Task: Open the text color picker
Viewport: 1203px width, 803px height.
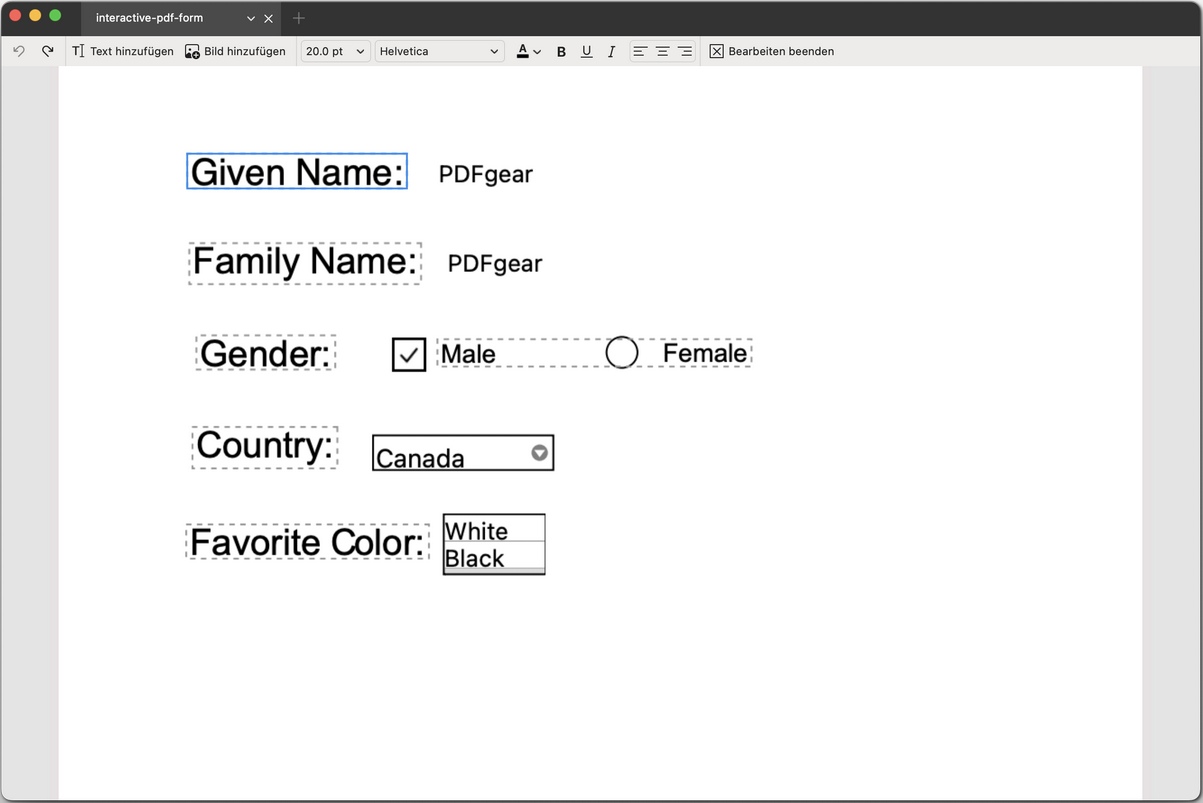Action: pyautogui.click(x=528, y=51)
